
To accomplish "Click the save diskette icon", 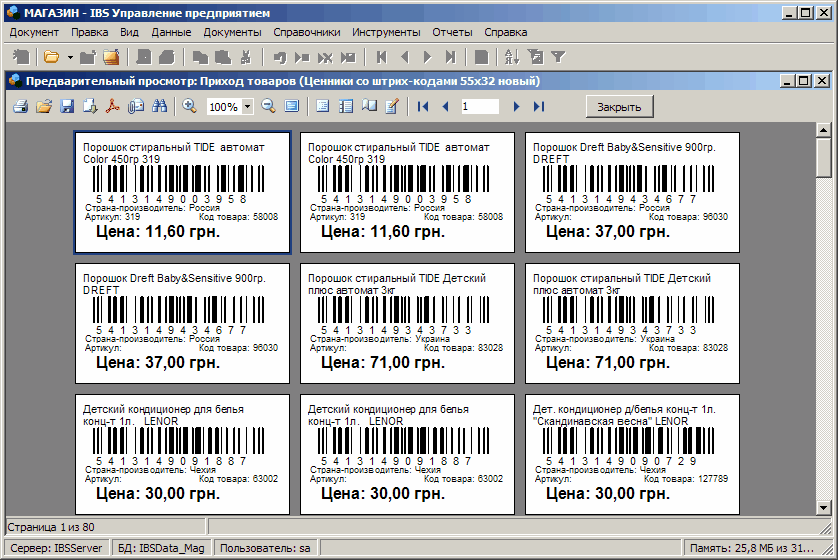I will click(x=67, y=106).
